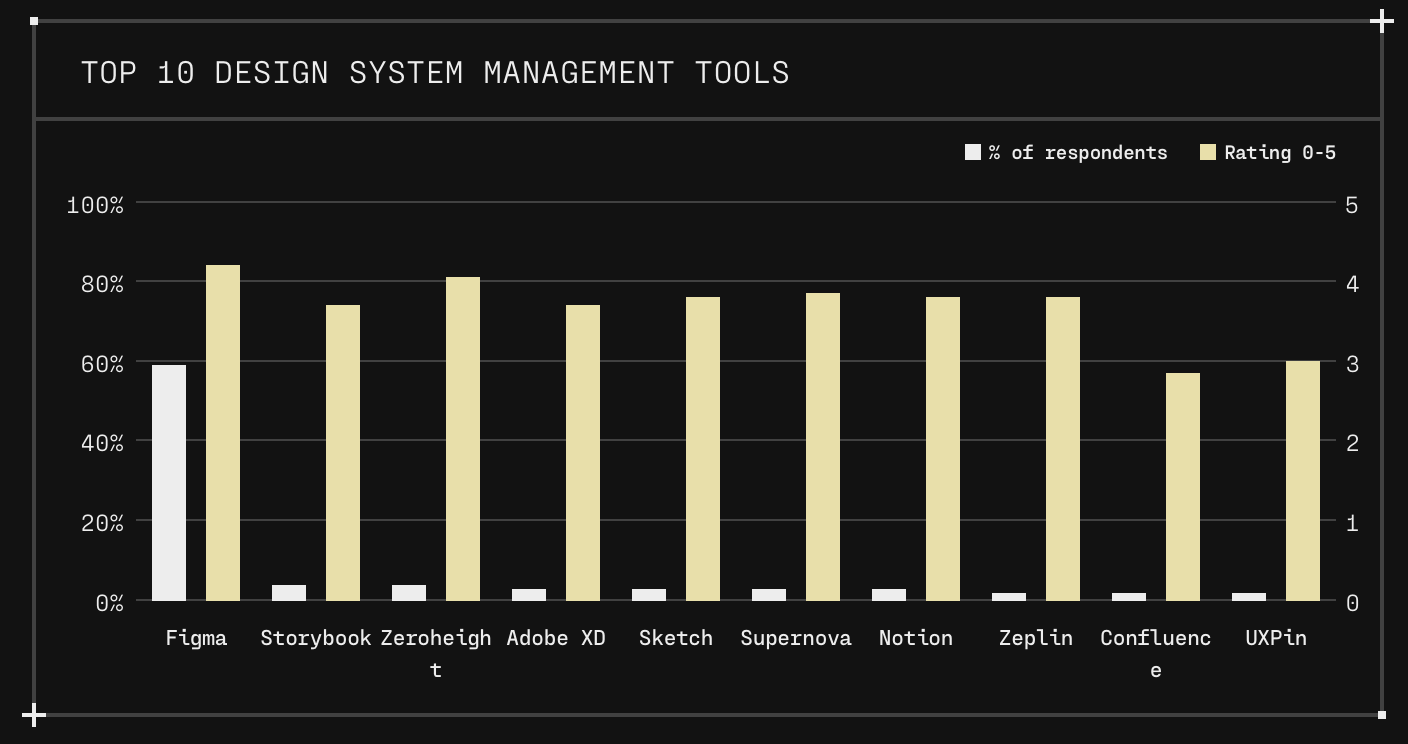Select Notion's yellow rating bar
The height and width of the screenshot is (744, 1408).
[943, 449]
